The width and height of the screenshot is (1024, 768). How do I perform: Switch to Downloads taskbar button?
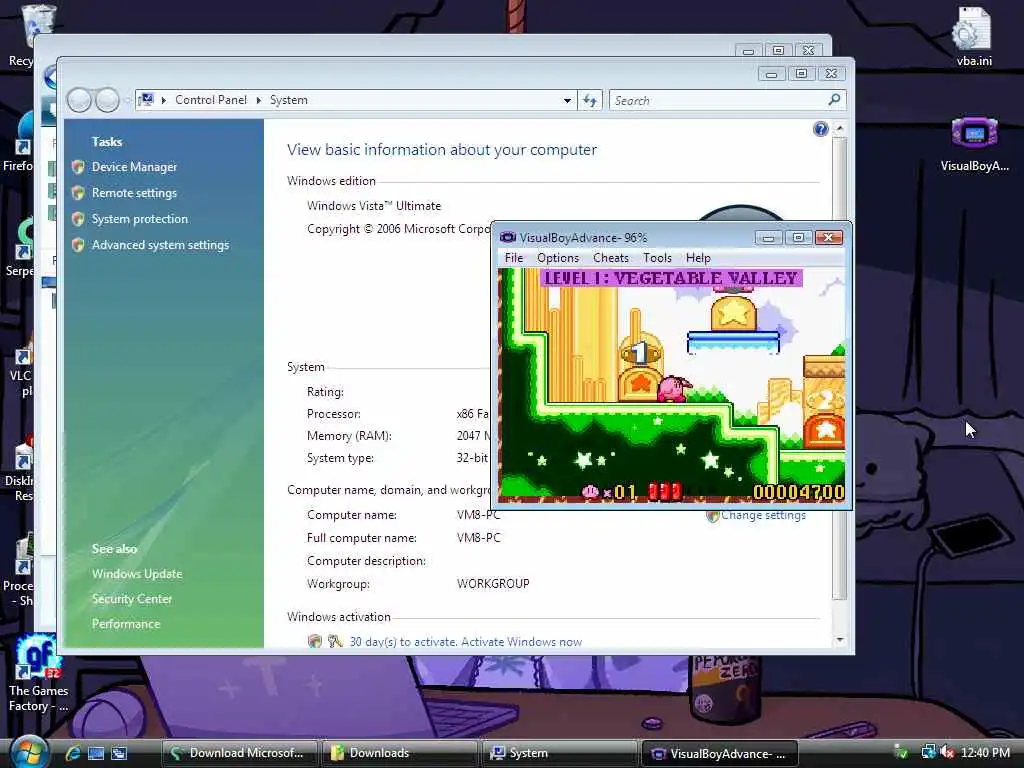(x=399, y=753)
